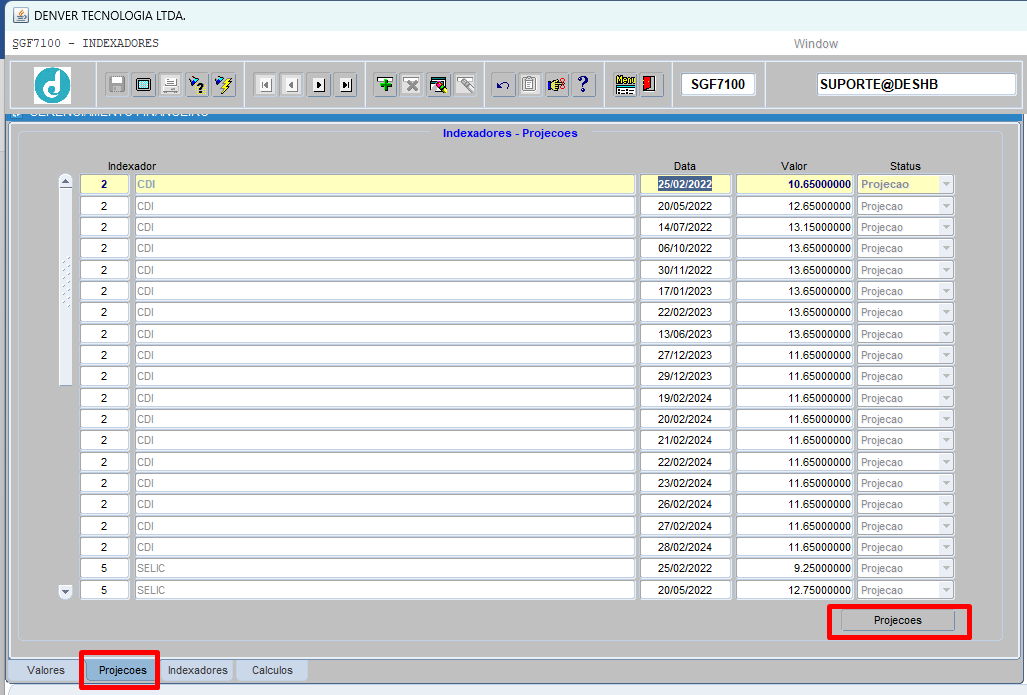Click the date cell 06/10/2022
This screenshot has width=1027, height=695.
click(x=685, y=248)
